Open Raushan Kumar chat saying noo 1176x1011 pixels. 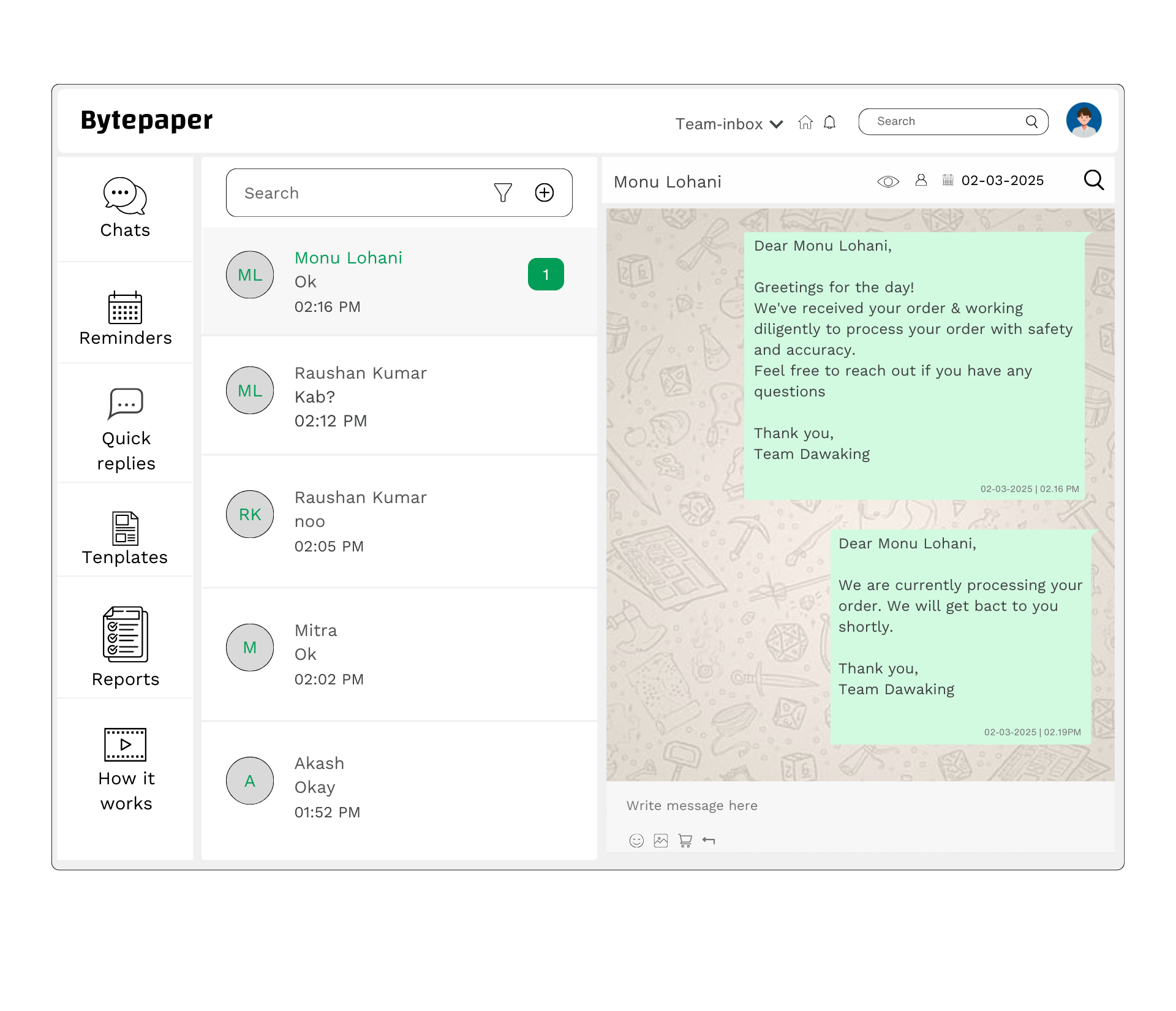point(399,521)
